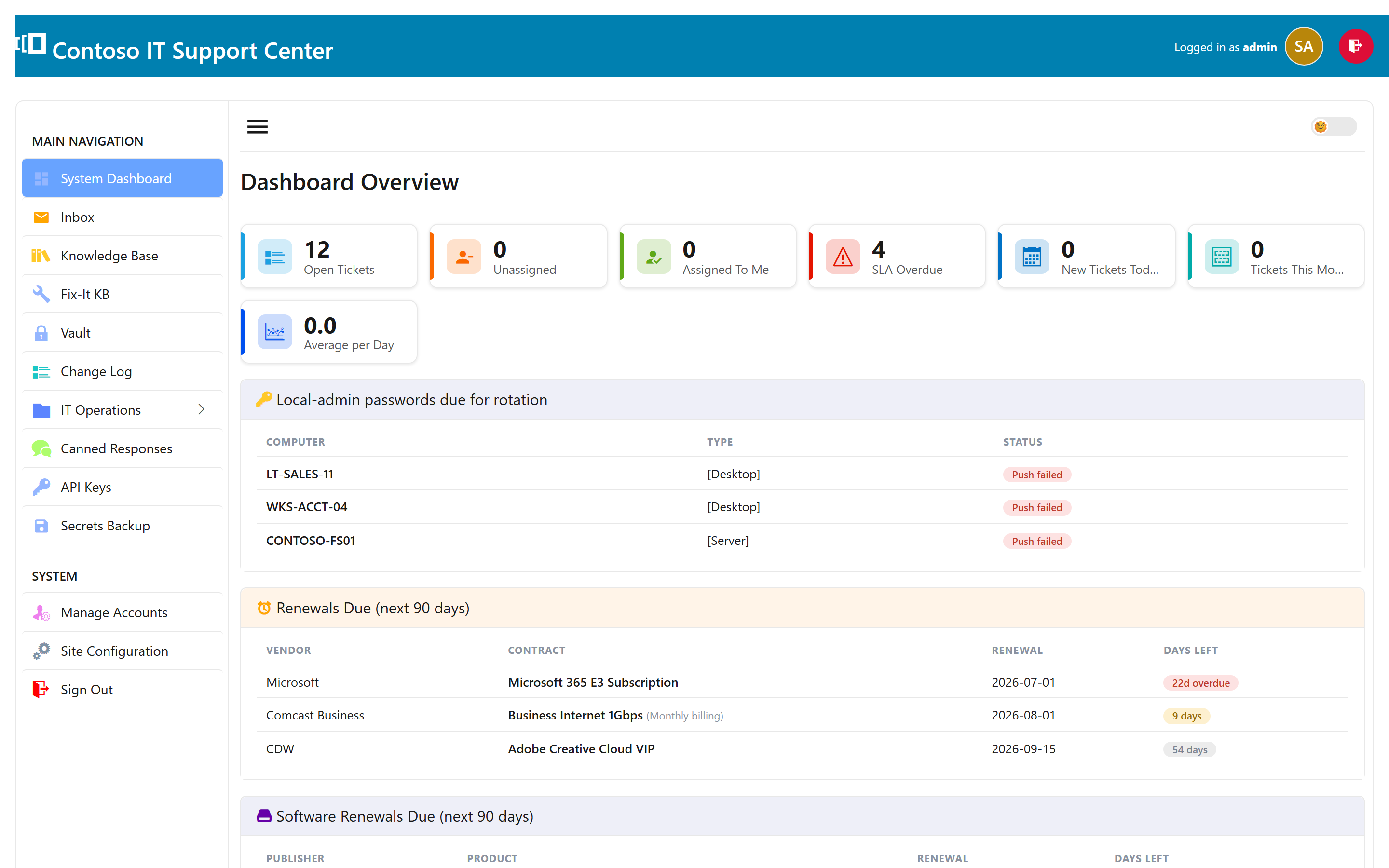The height and width of the screenshot is (868, 1389).
Task: Click the Site Configuration gears icon
Action: (41, 651)
